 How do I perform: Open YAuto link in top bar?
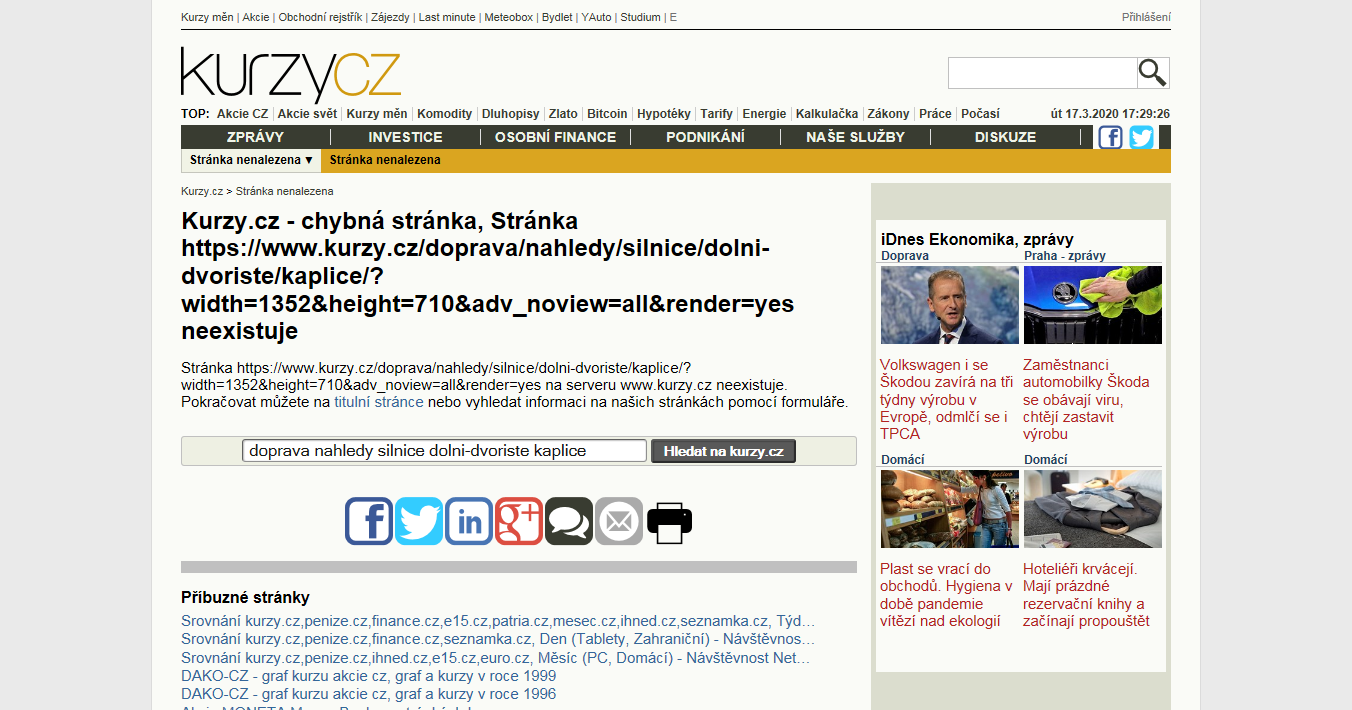pyautogui.click(x=596, y=17)
